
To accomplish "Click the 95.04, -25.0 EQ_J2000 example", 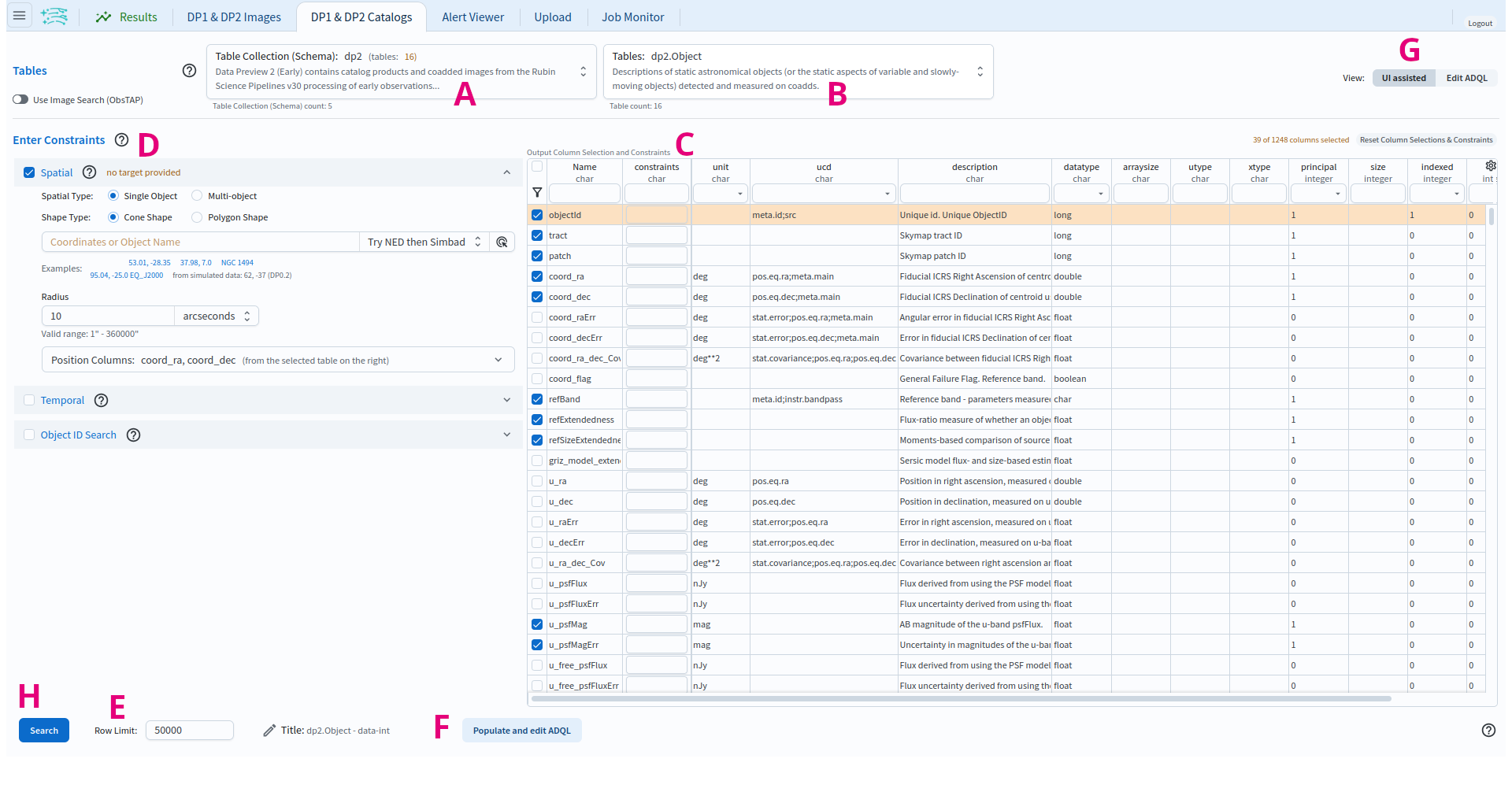I will pos(127,276).
